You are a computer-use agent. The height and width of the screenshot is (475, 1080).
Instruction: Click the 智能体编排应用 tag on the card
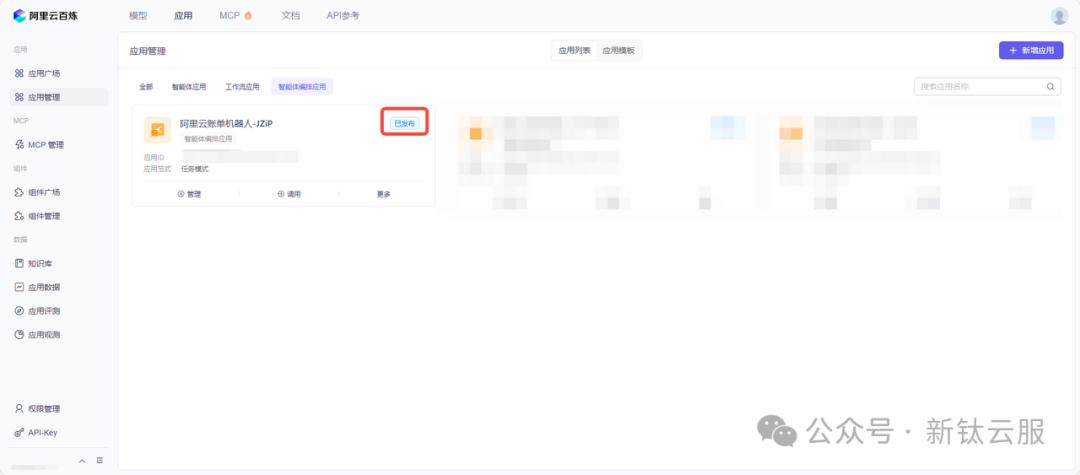point(208,138)
